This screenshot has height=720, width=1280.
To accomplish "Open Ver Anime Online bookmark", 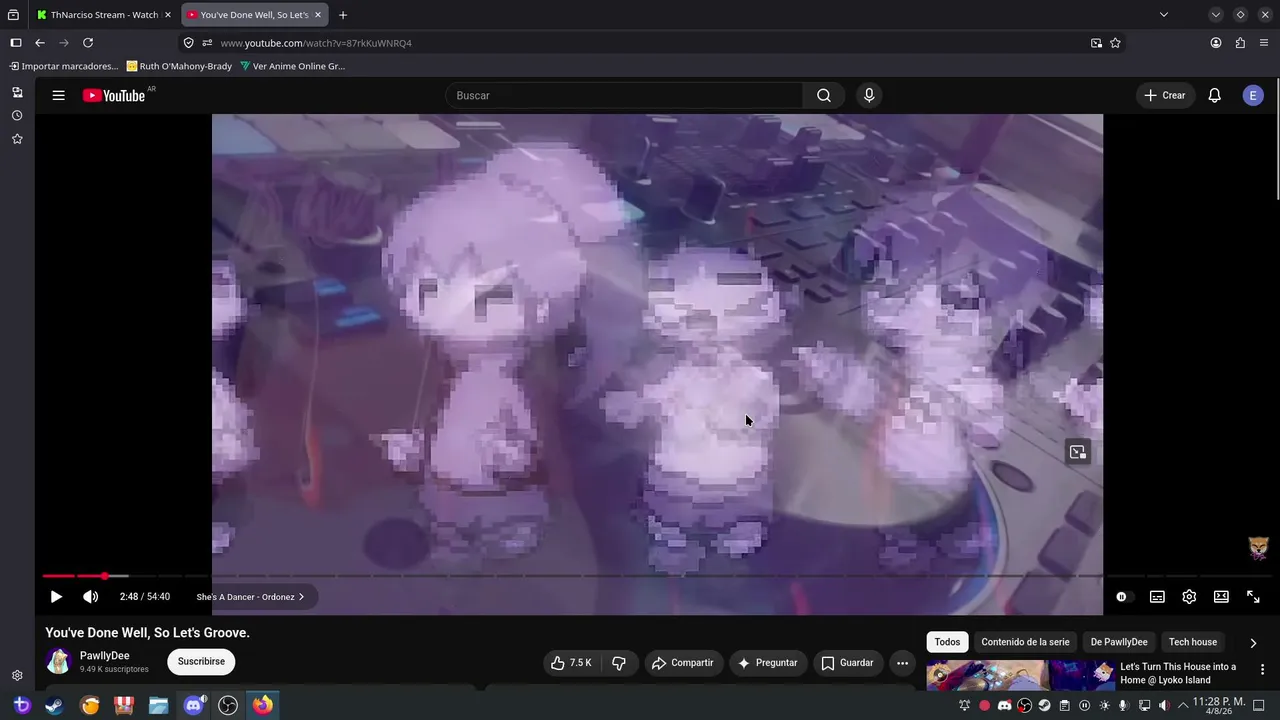I will click(292, 66).
